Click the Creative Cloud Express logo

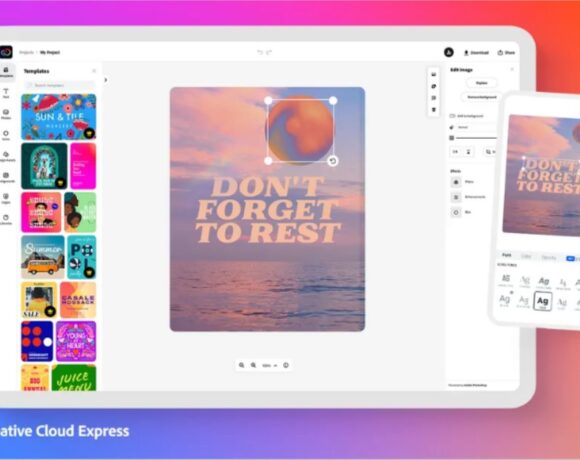(x=6, y=52)
